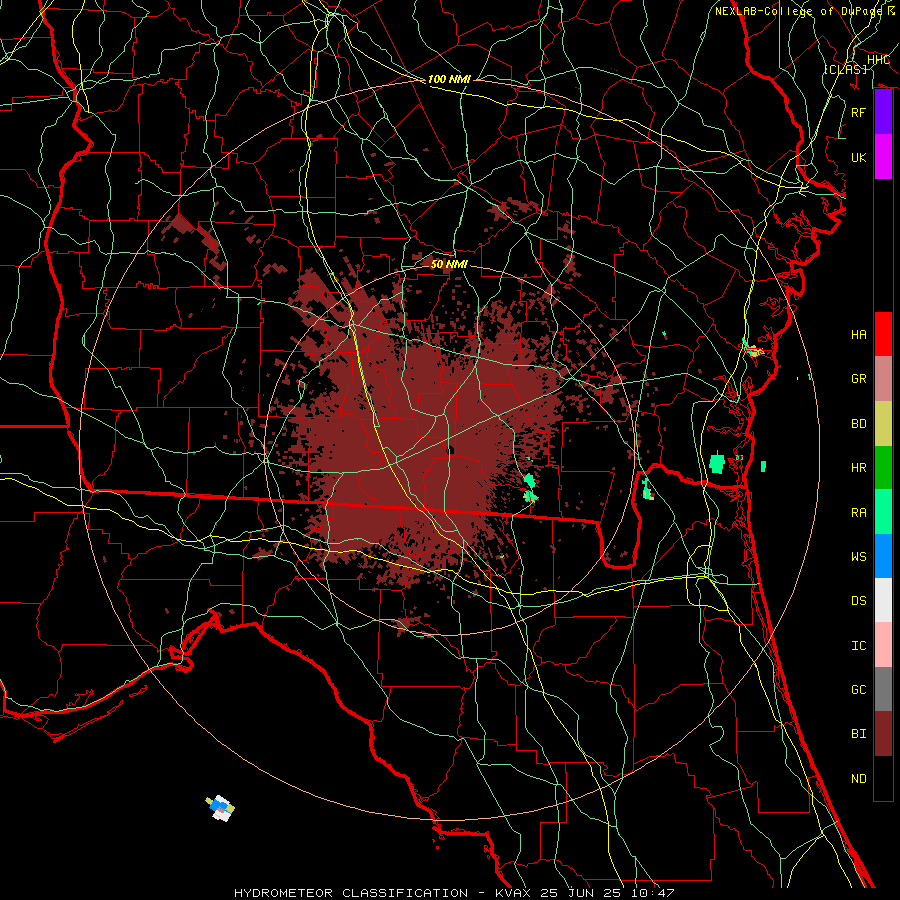
Task: Click the 'HYDROMETEOR CLASSIFICATION' title text
Action: (x=351, y=893)
